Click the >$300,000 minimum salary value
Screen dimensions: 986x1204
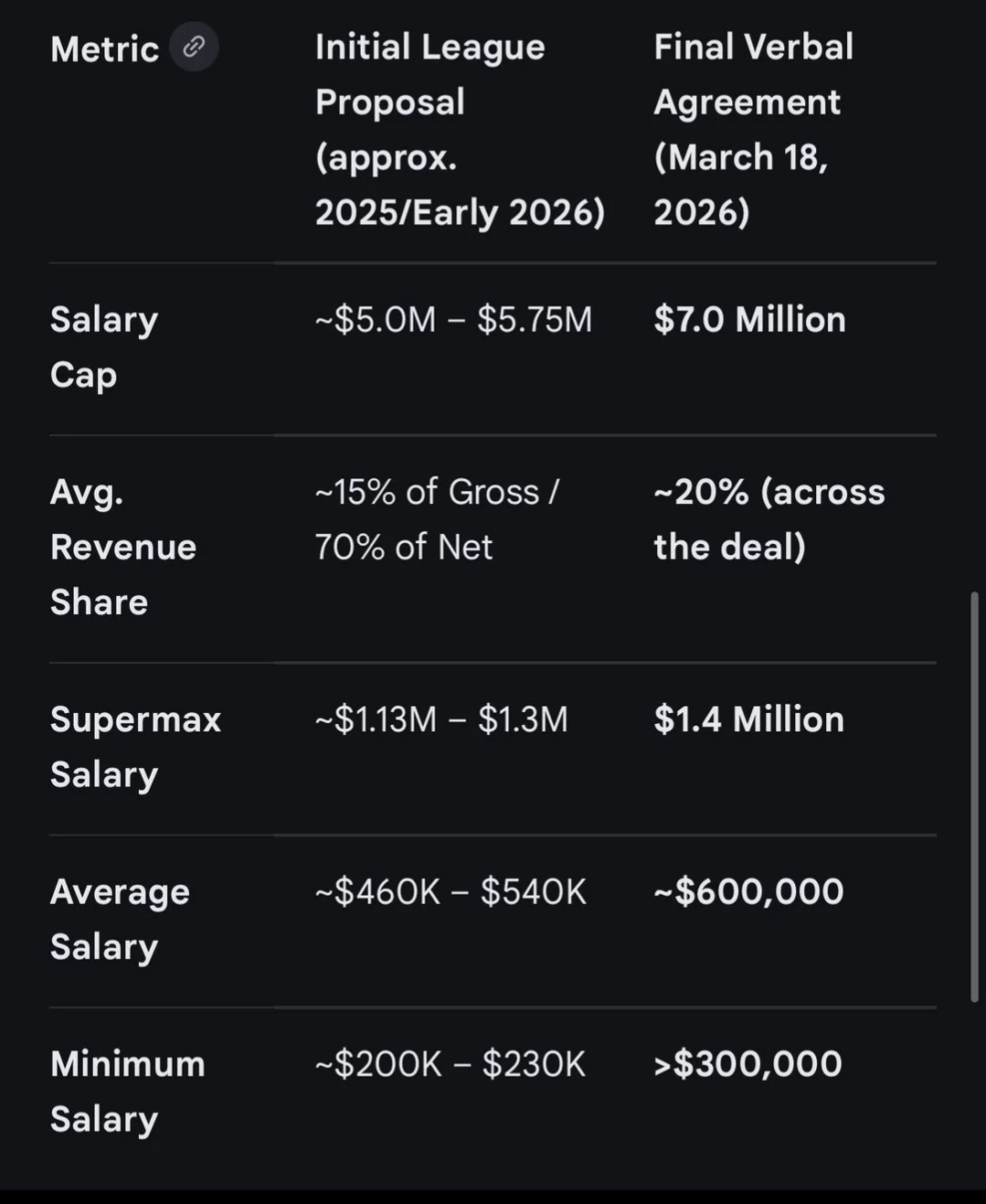pyautogui.click(x=747, y=1064)
